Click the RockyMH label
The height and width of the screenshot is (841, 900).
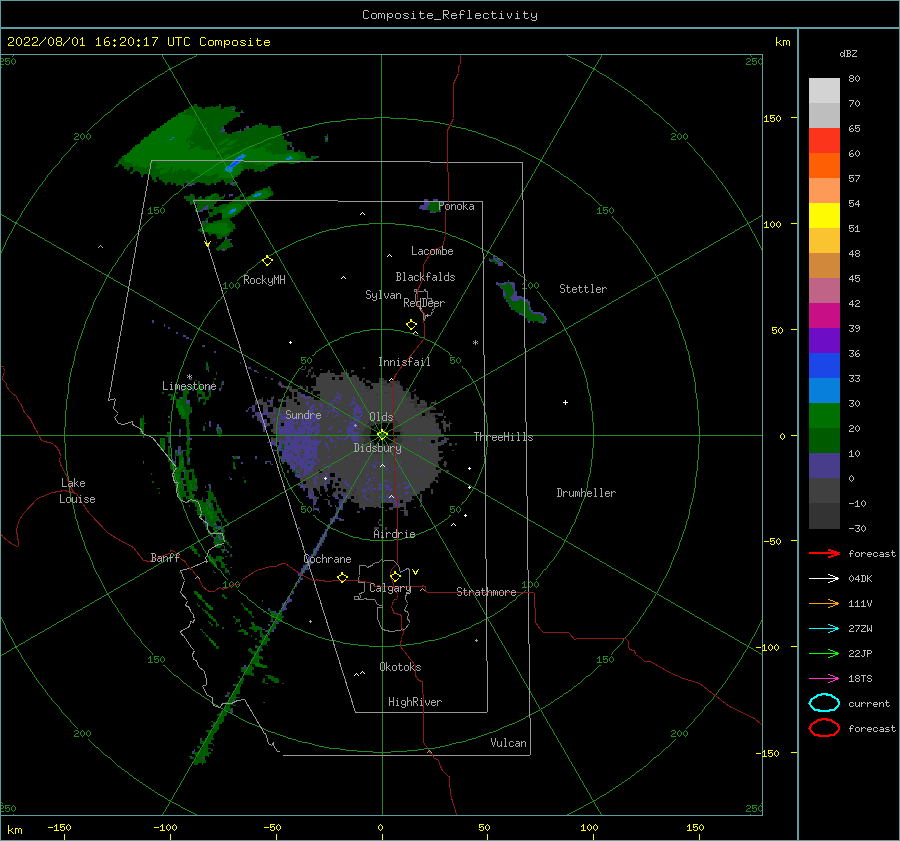coord(264,280)
